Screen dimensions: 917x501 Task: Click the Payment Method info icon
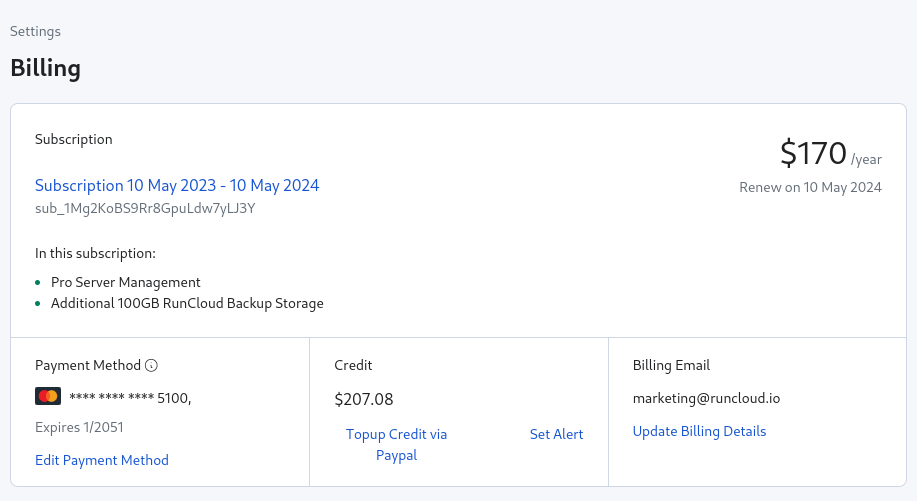151,365
